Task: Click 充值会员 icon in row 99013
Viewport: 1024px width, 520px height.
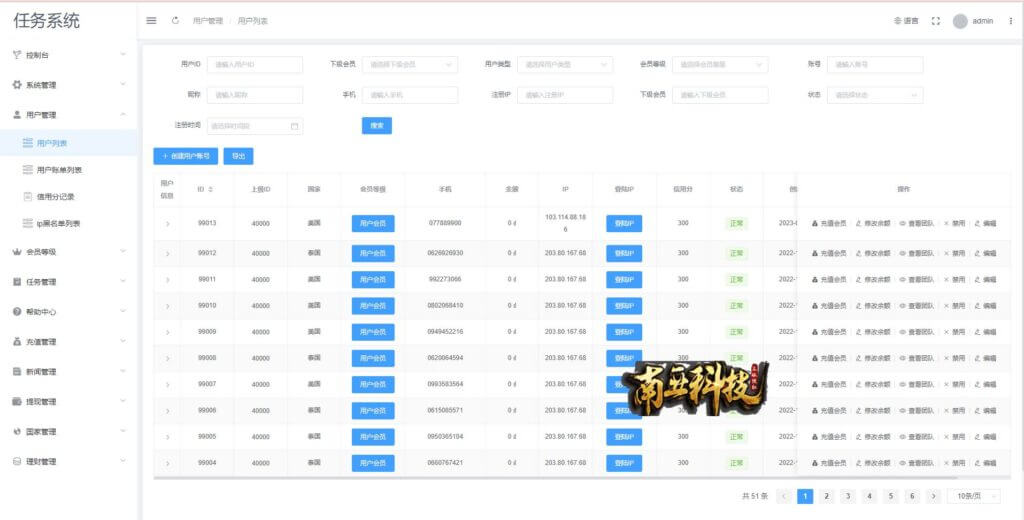Action: [x=815, y=223]
